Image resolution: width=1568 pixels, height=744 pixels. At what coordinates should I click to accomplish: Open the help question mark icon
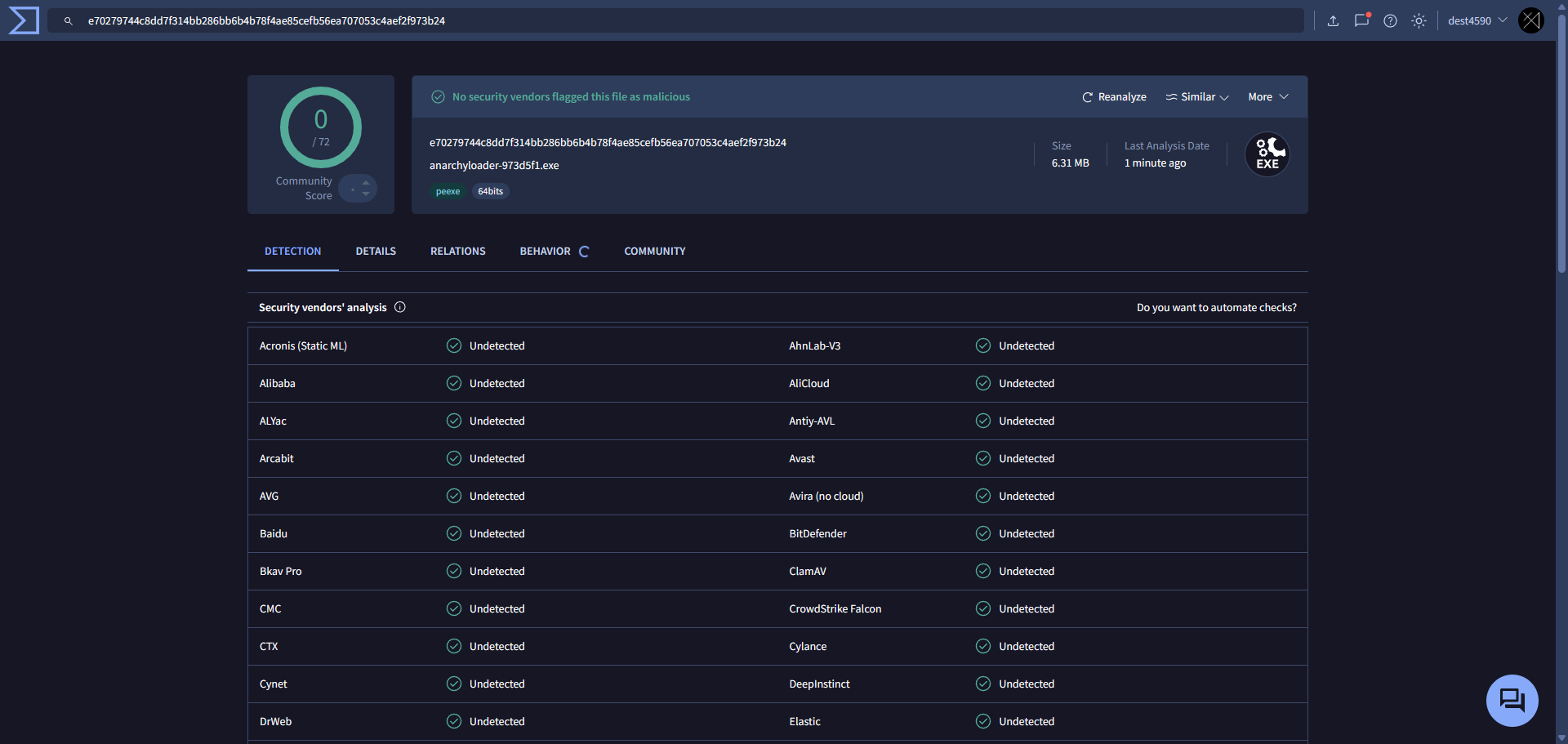1390,21
